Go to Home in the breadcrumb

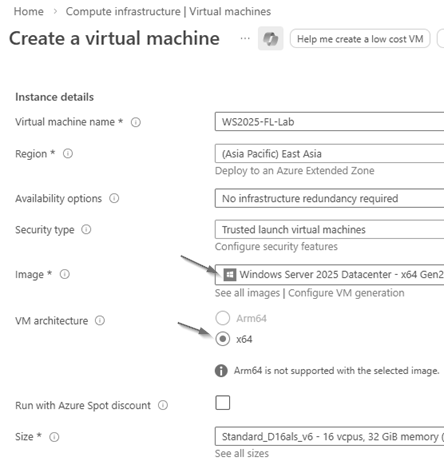29,12
